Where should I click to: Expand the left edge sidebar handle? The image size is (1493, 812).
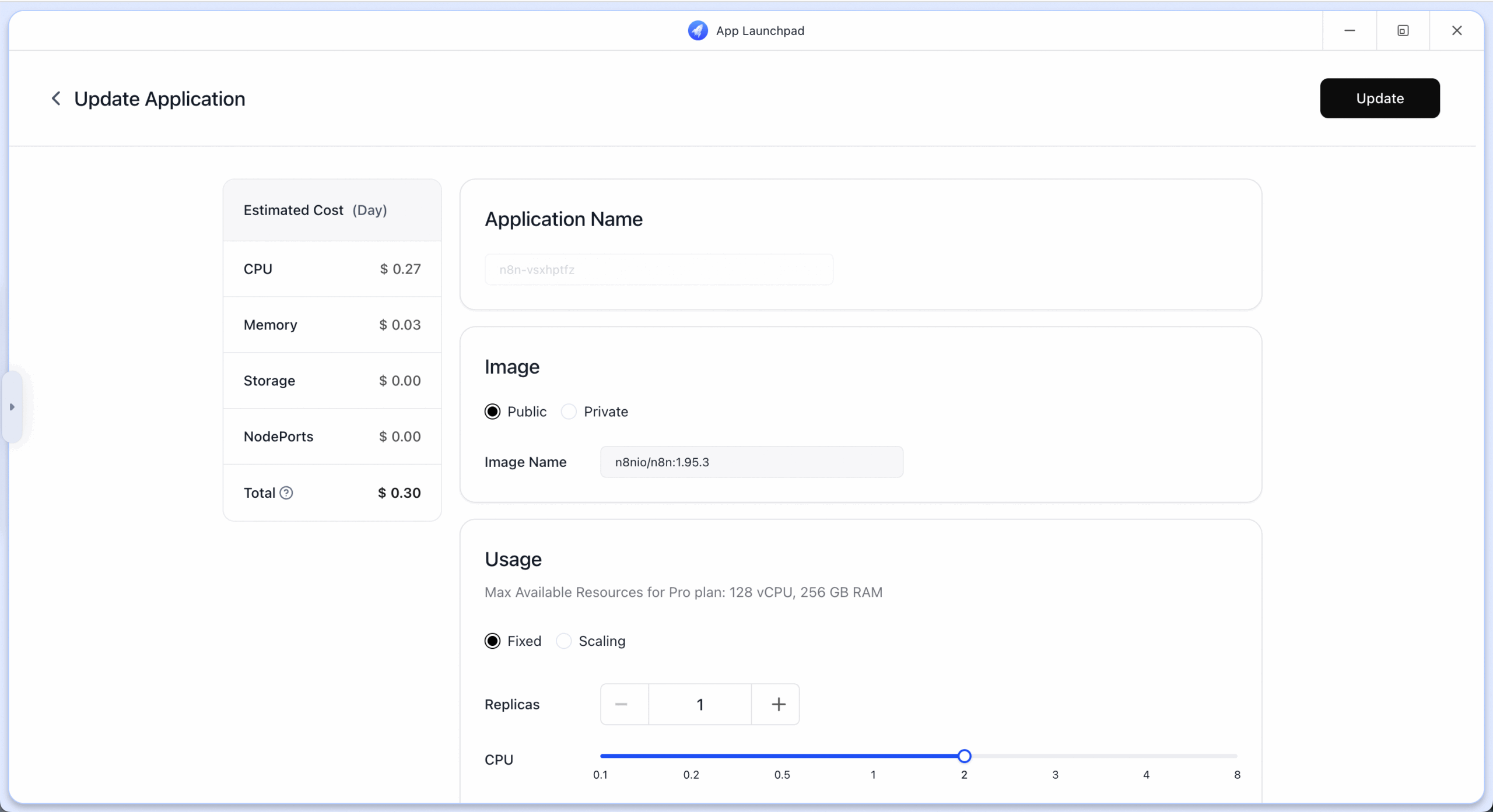pyautogui.click(x=12, y=407)
